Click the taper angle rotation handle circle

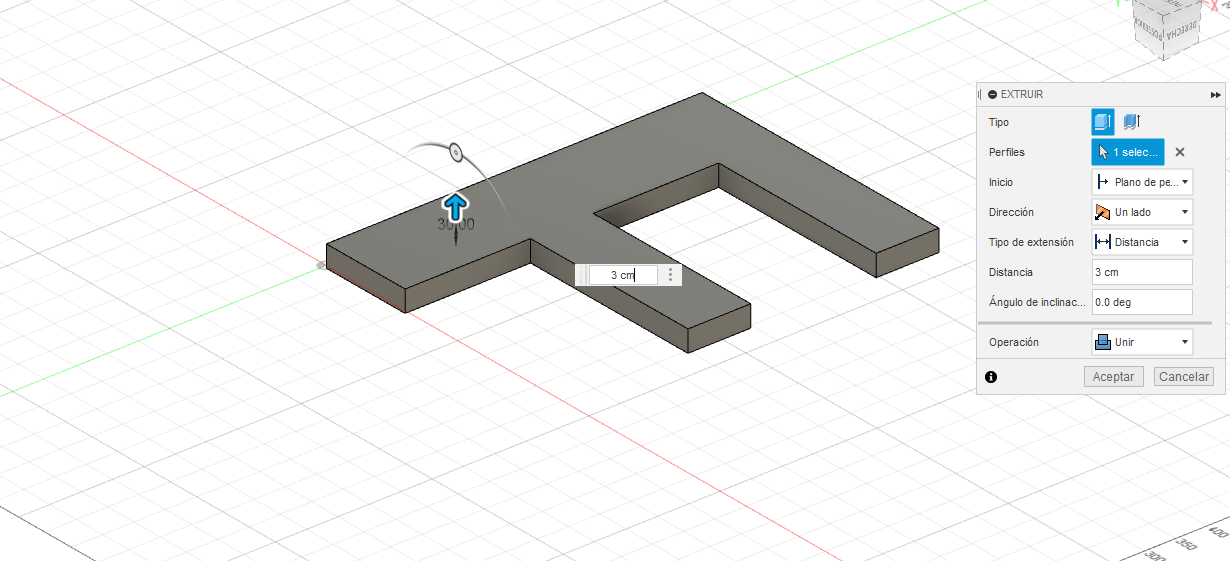[x=455, y=153]
